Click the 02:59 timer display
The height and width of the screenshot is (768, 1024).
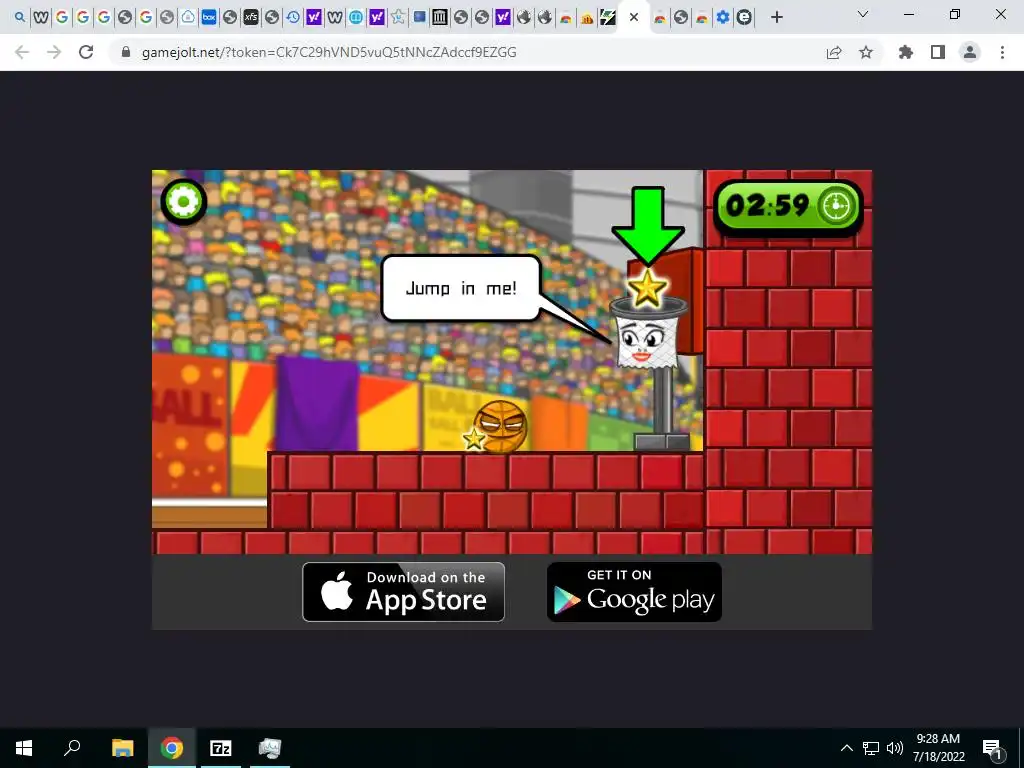788,206
